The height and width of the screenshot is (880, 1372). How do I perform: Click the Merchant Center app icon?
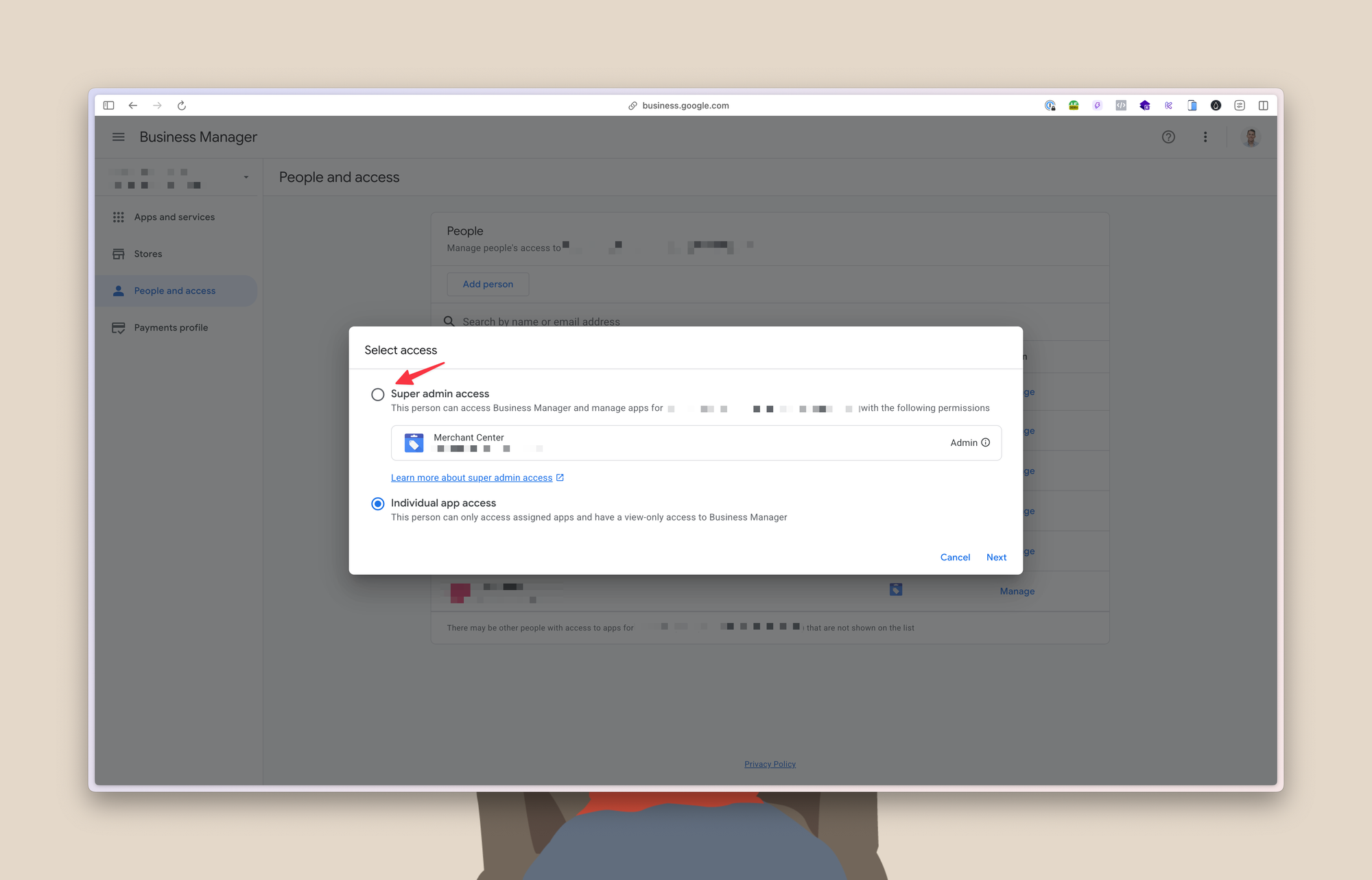tap(414, 443)
